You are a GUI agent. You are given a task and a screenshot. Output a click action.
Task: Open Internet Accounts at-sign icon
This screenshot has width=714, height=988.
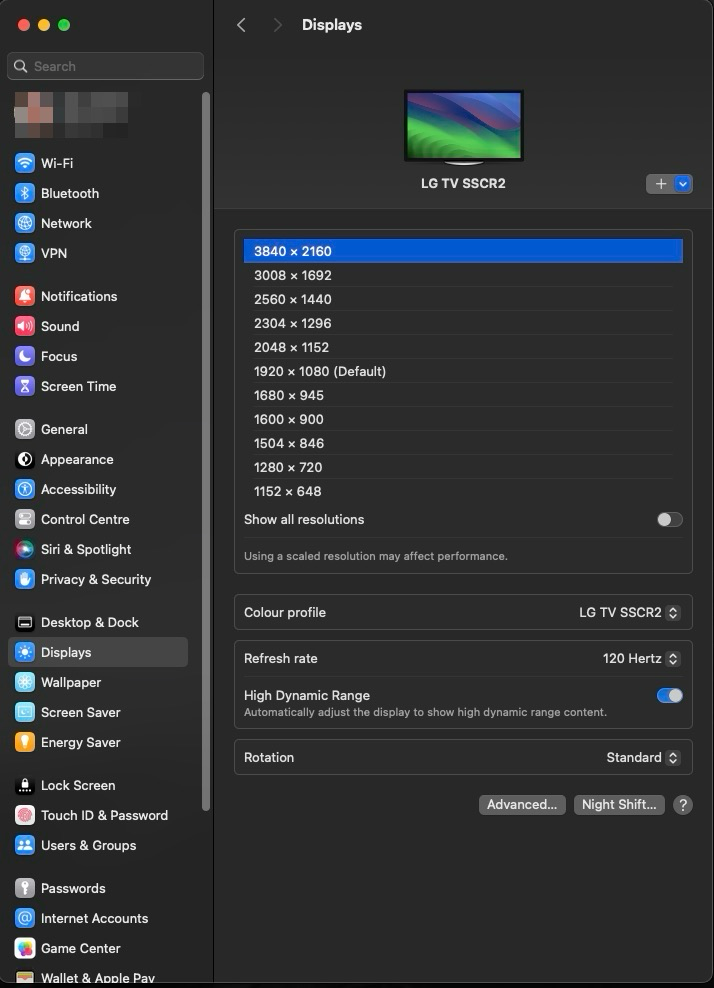click(25, 919)
